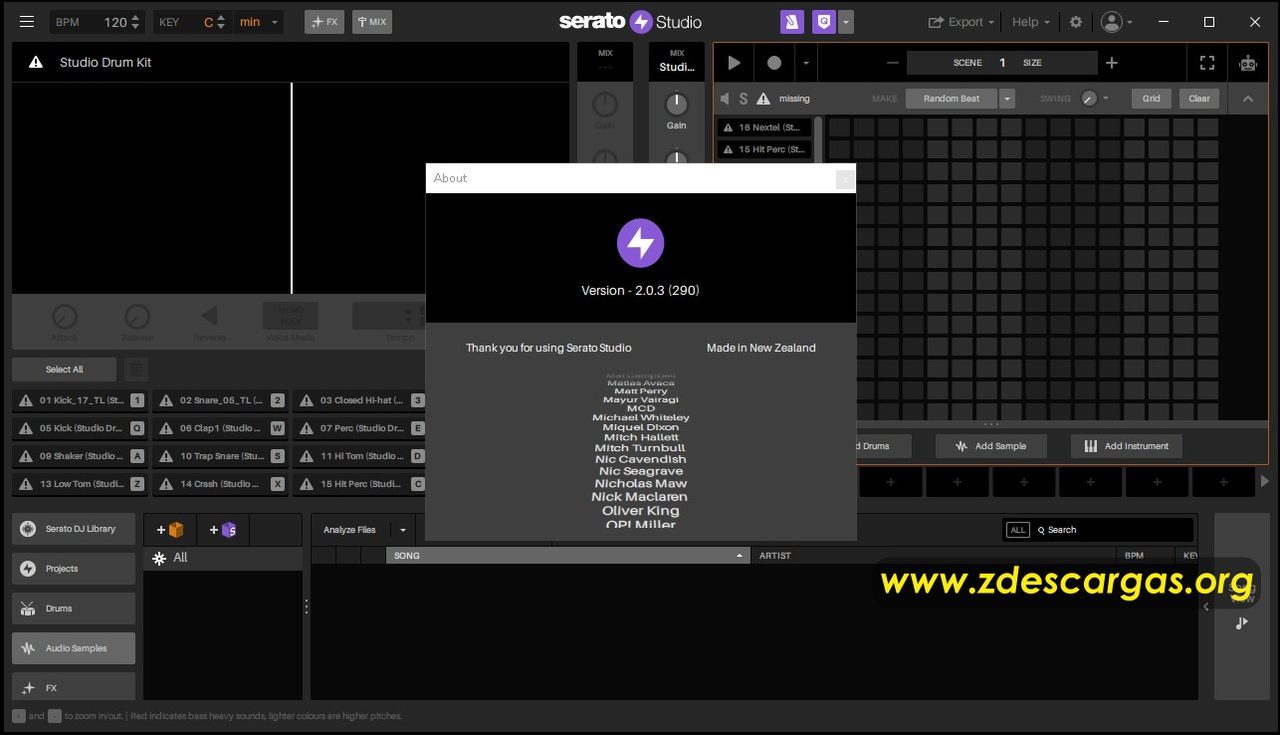Open Audio Samples tab

[x=73, y=648]
